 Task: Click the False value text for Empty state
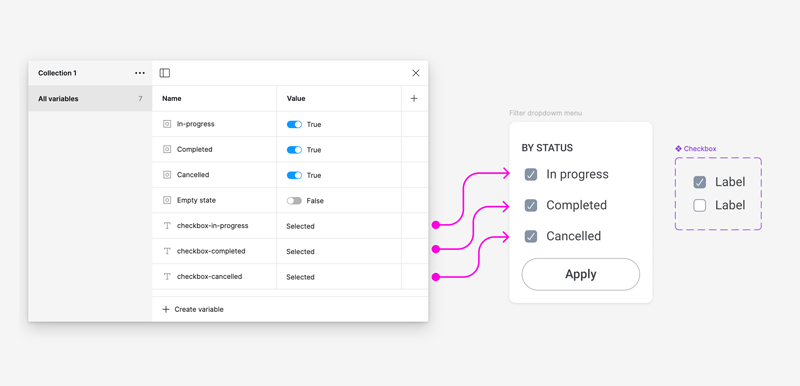(315, 201)
